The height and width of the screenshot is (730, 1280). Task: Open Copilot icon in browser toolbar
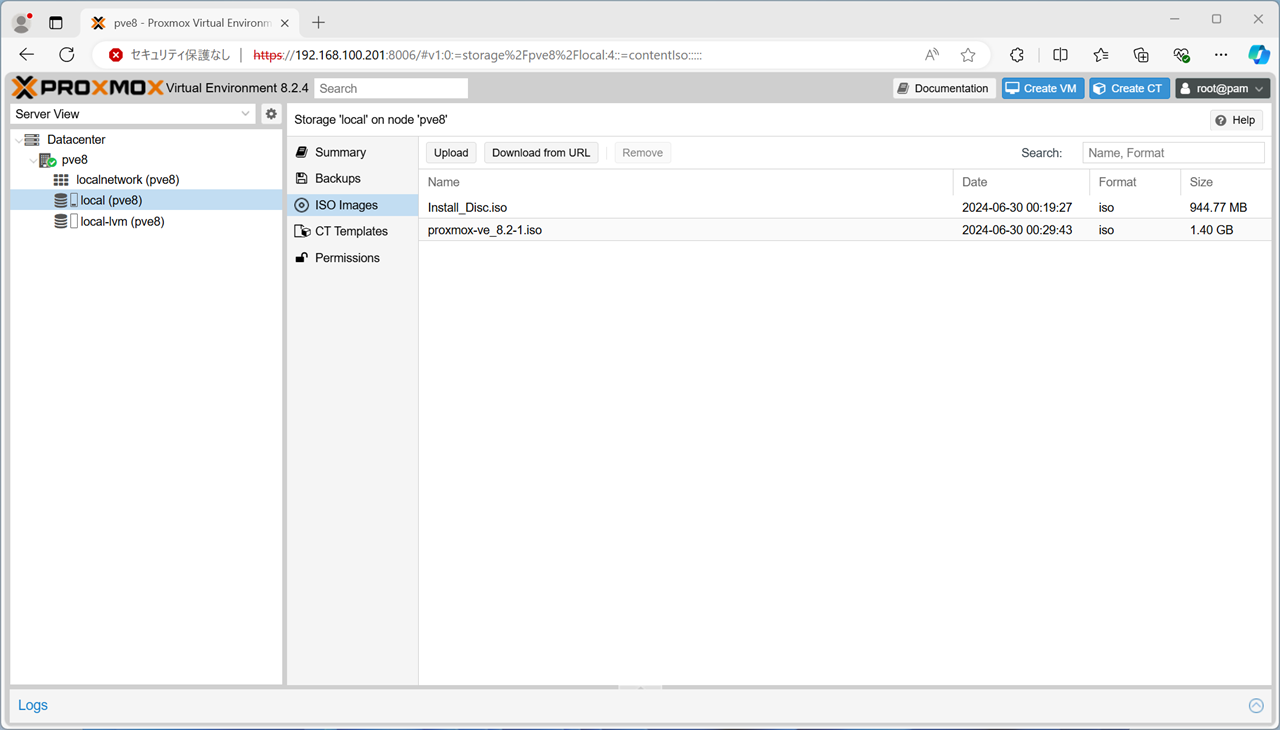(1258, 55)
